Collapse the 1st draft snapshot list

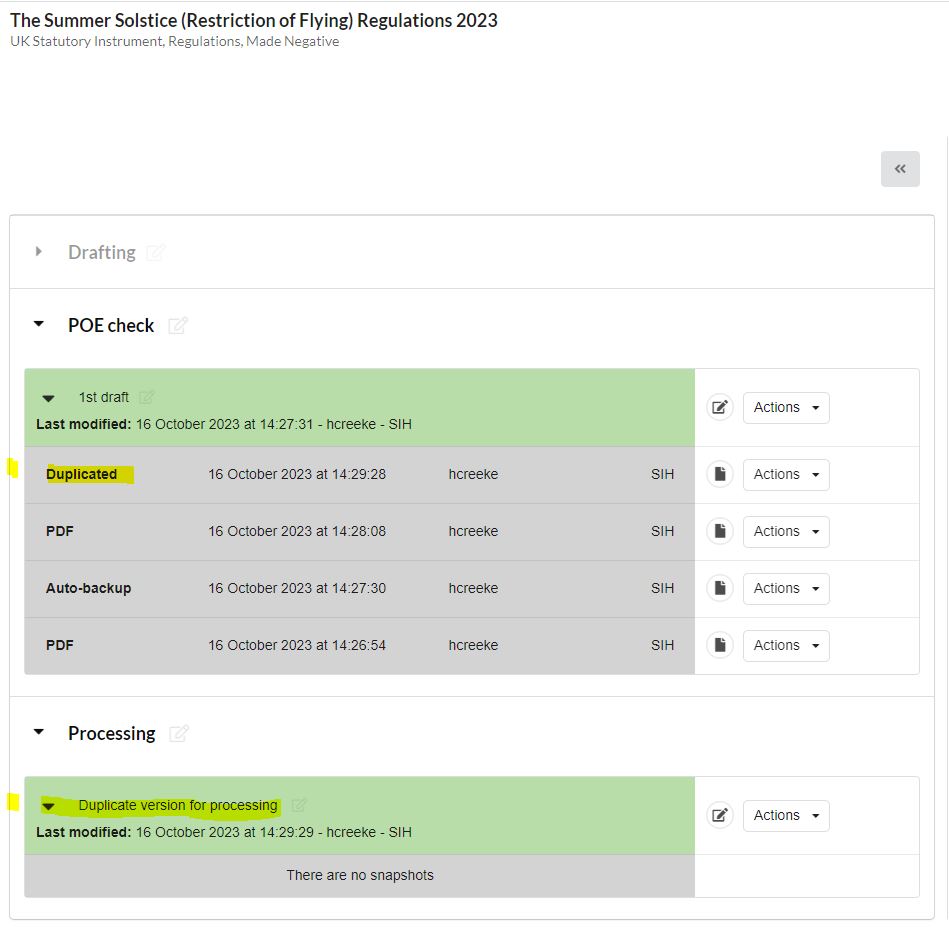click(48, 398)
